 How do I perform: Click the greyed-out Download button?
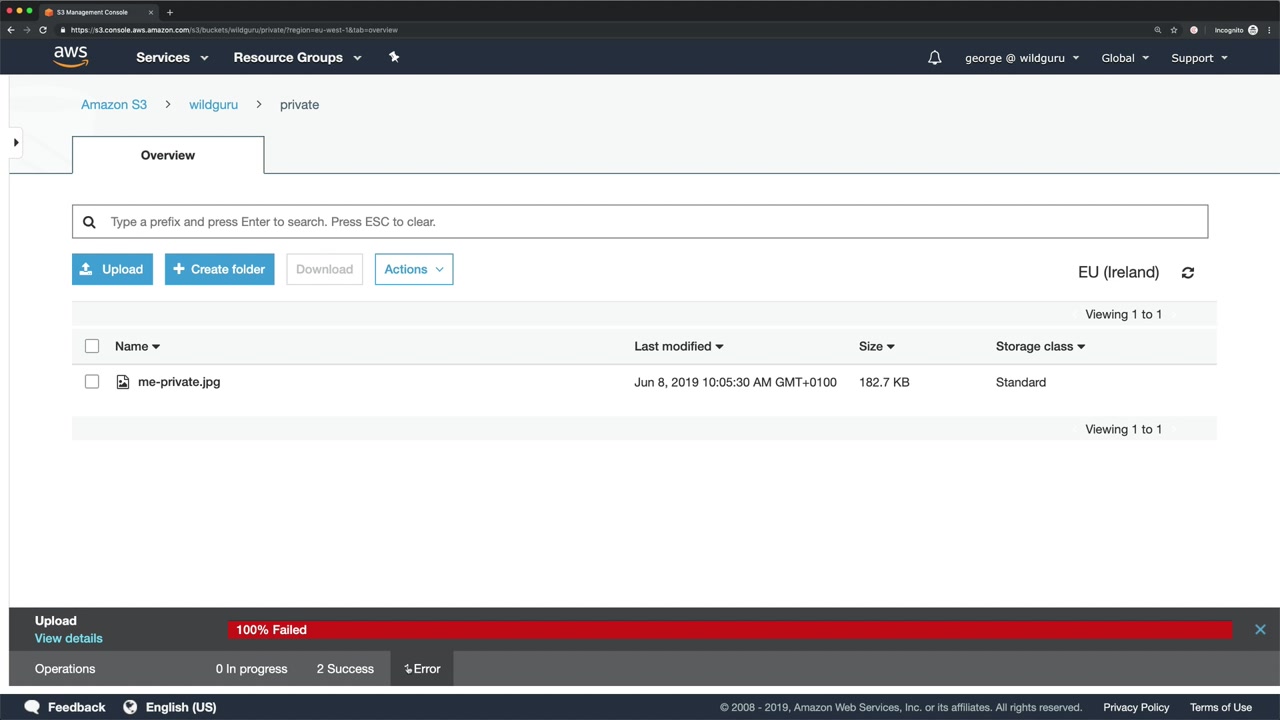coord(324,269)
